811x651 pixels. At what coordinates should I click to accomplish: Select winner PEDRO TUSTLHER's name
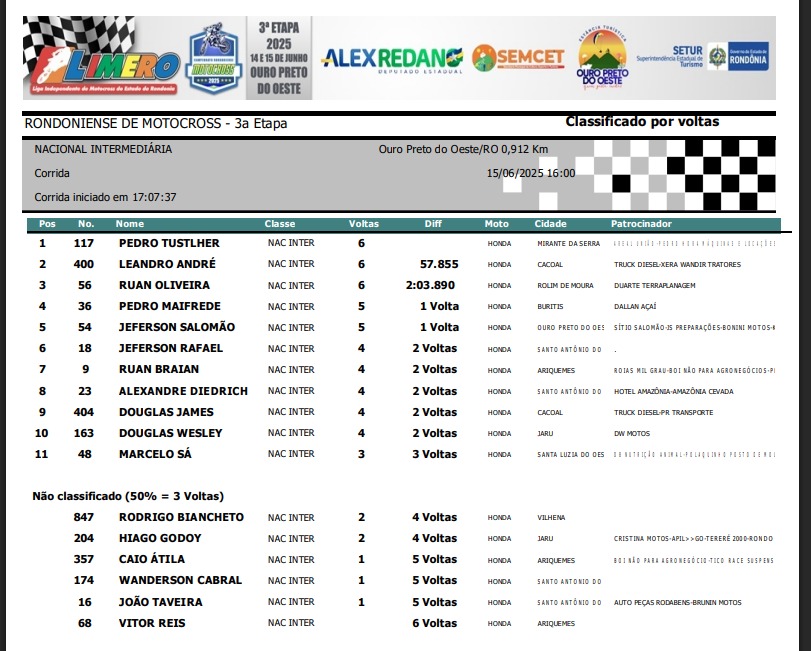[x=169, y=243]
